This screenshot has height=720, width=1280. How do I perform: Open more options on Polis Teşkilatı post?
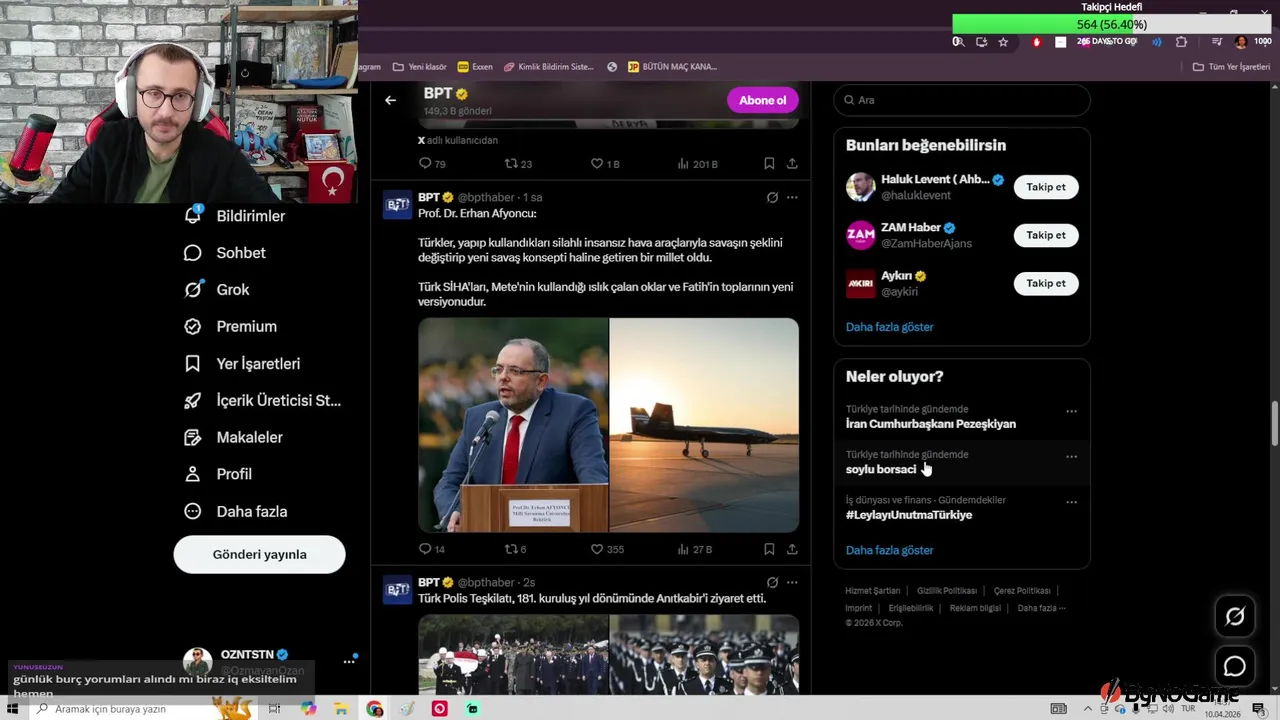[792, 582]
